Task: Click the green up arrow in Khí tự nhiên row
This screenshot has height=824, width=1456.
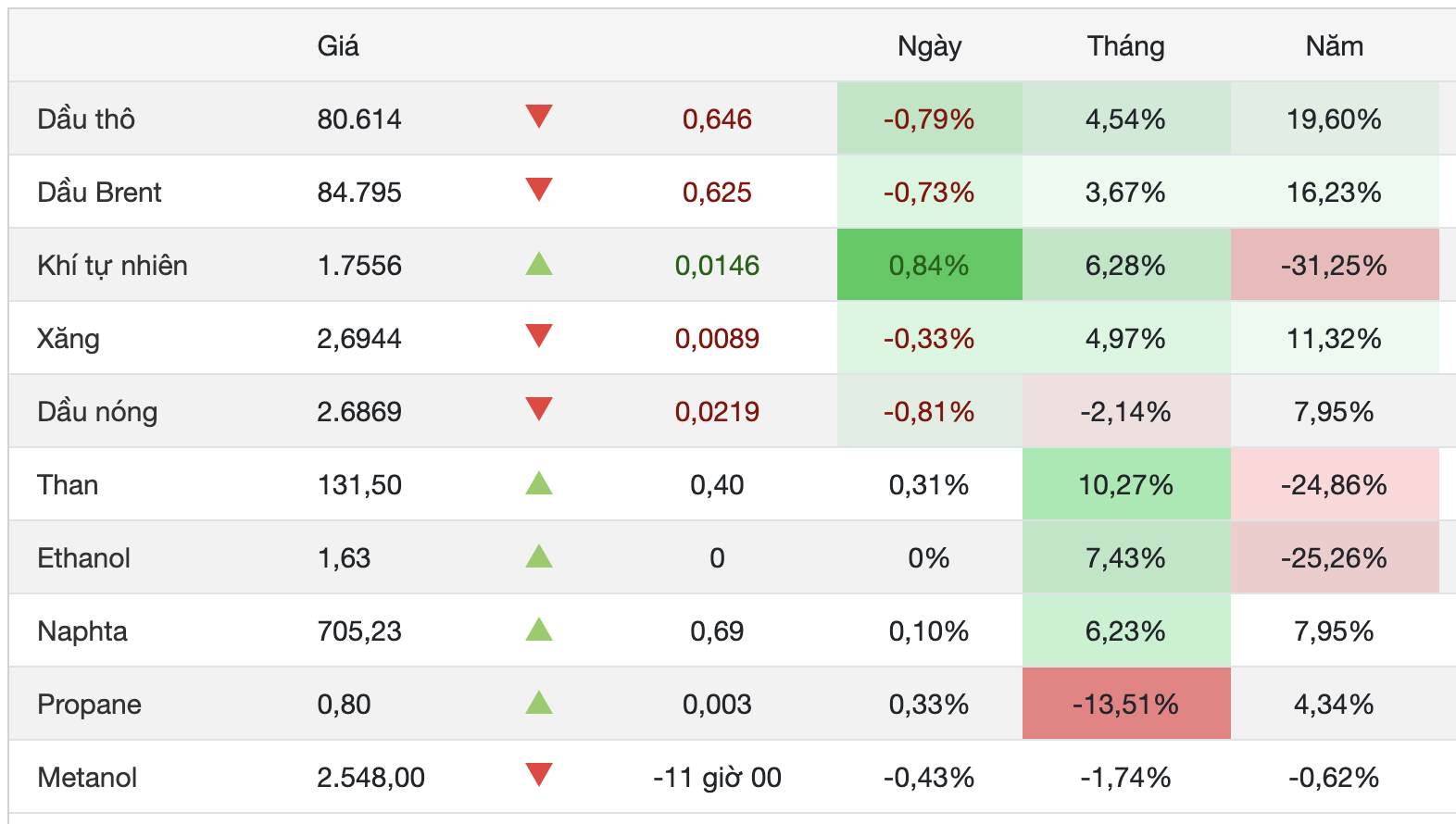Action: point(539,264)
